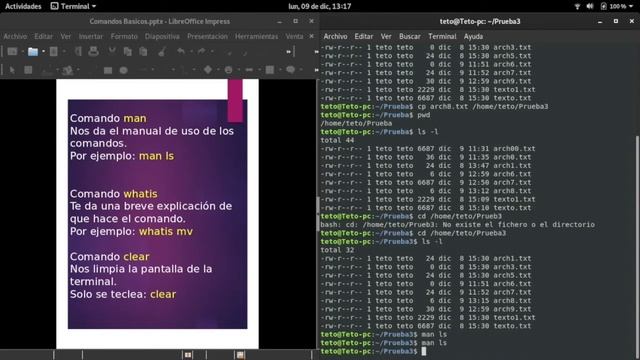
Task: Click the Export as PDF icon
Action: pyautogui.click(x=78, y=51)
